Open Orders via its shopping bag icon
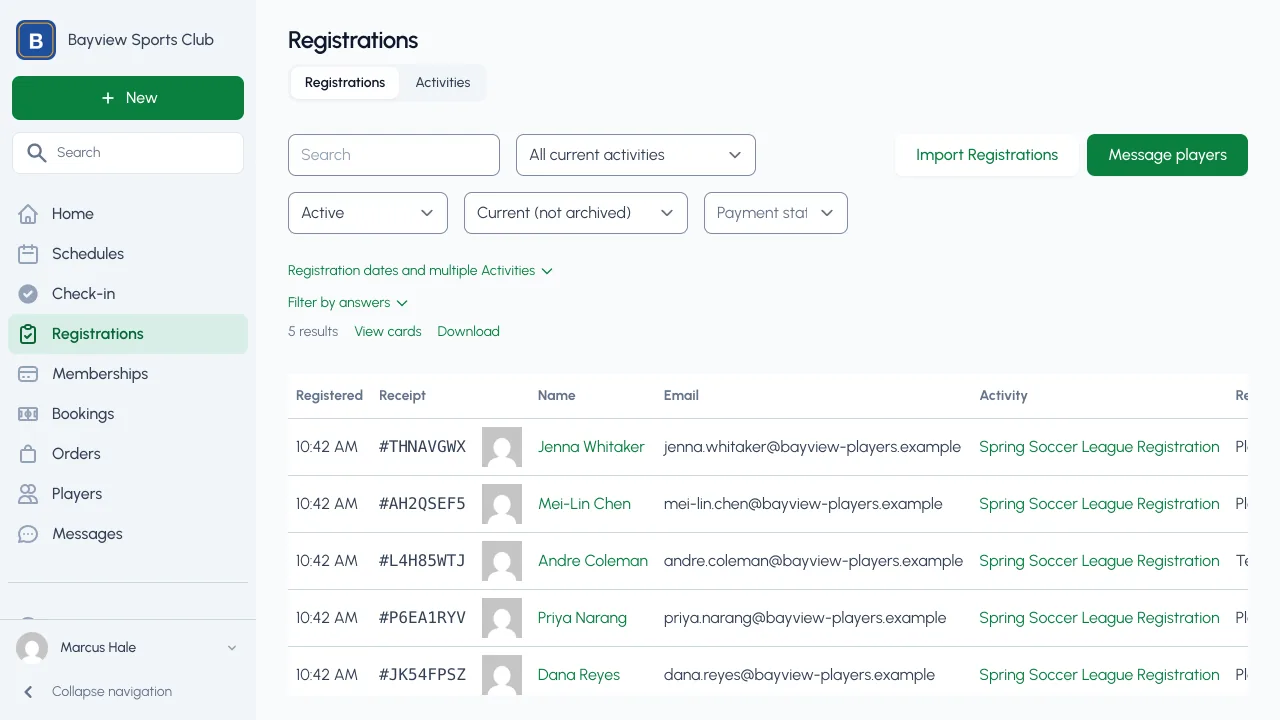Screen dimensions: 1280x720 [x=28, y=454]
